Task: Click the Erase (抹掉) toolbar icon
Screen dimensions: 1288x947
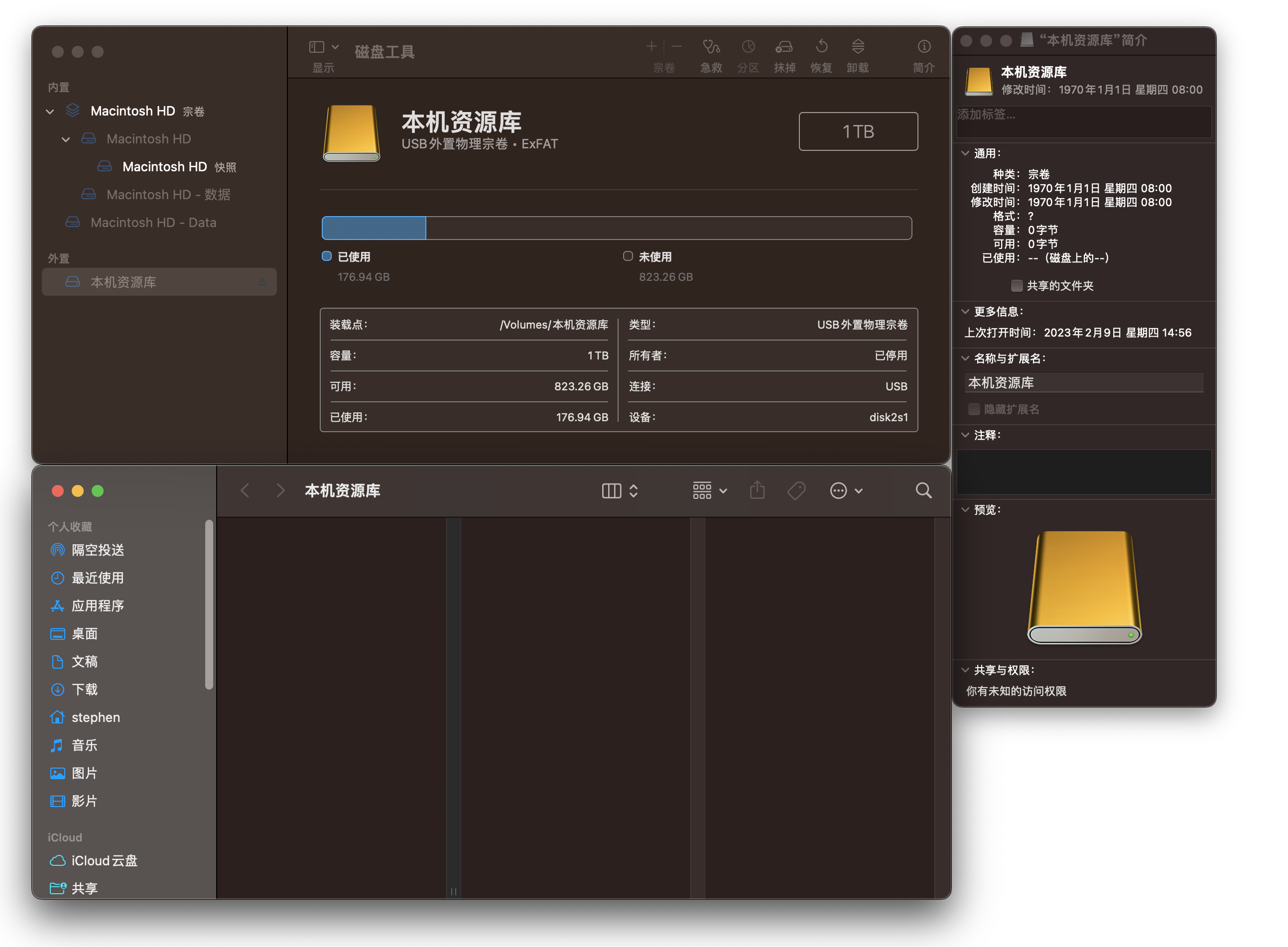Action: point(784,46)
